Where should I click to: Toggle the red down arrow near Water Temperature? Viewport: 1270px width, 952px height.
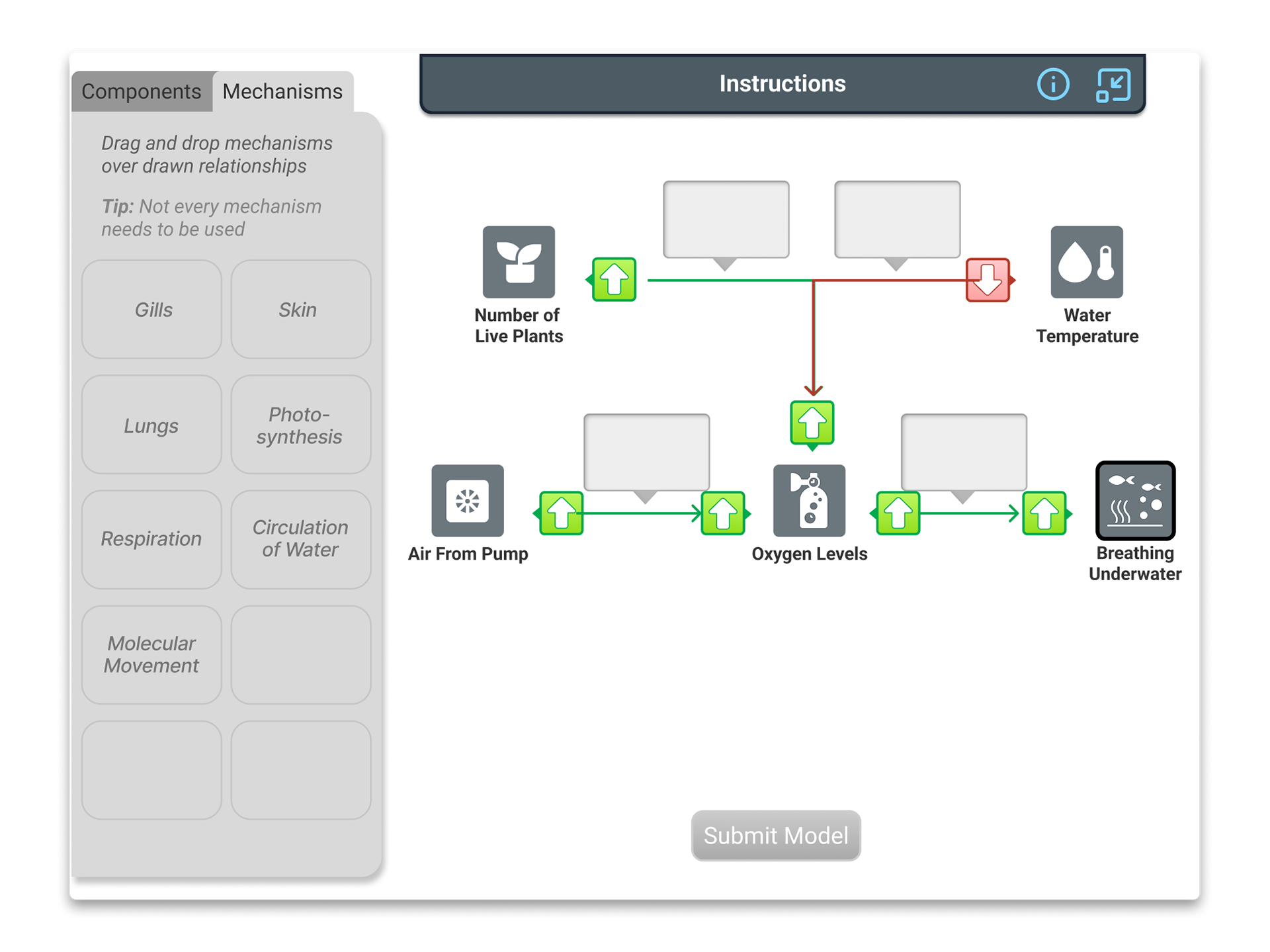point(988,280)
